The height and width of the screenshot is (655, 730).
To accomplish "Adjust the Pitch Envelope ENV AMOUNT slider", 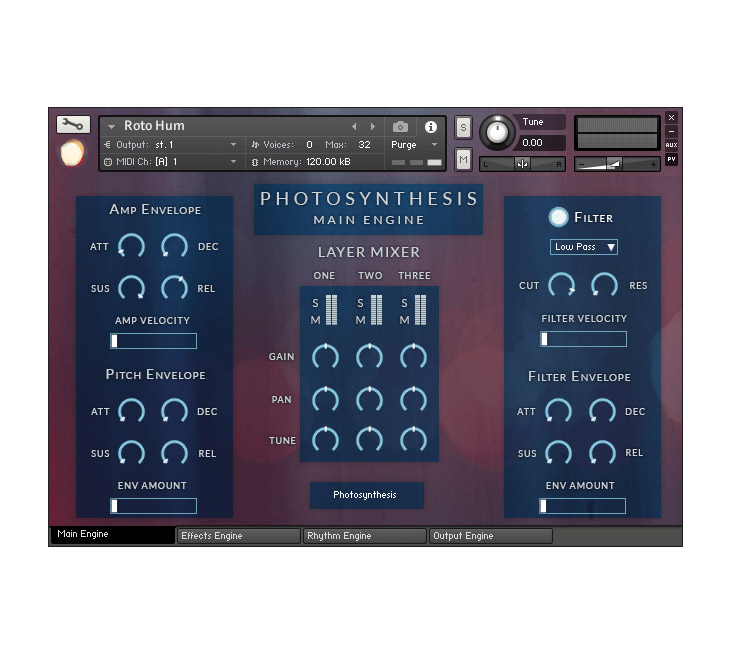I will (x=153, y=506).
